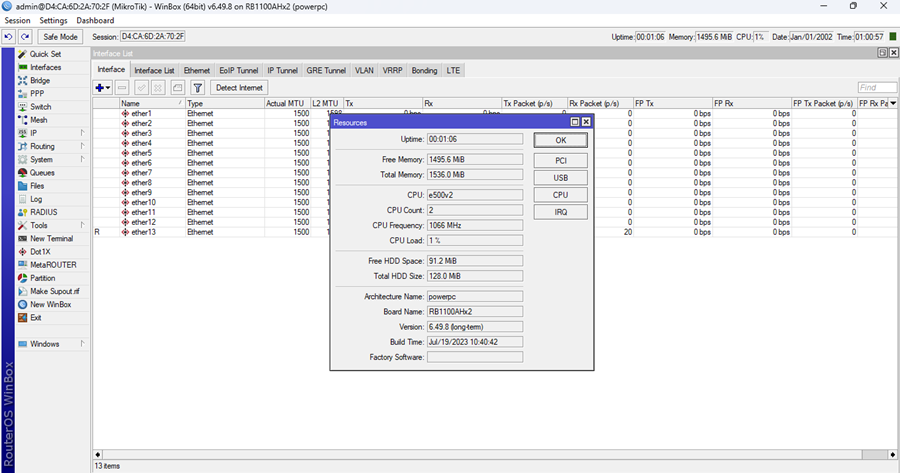Open the Switch section
900x473 pixels.
(40, 107)
